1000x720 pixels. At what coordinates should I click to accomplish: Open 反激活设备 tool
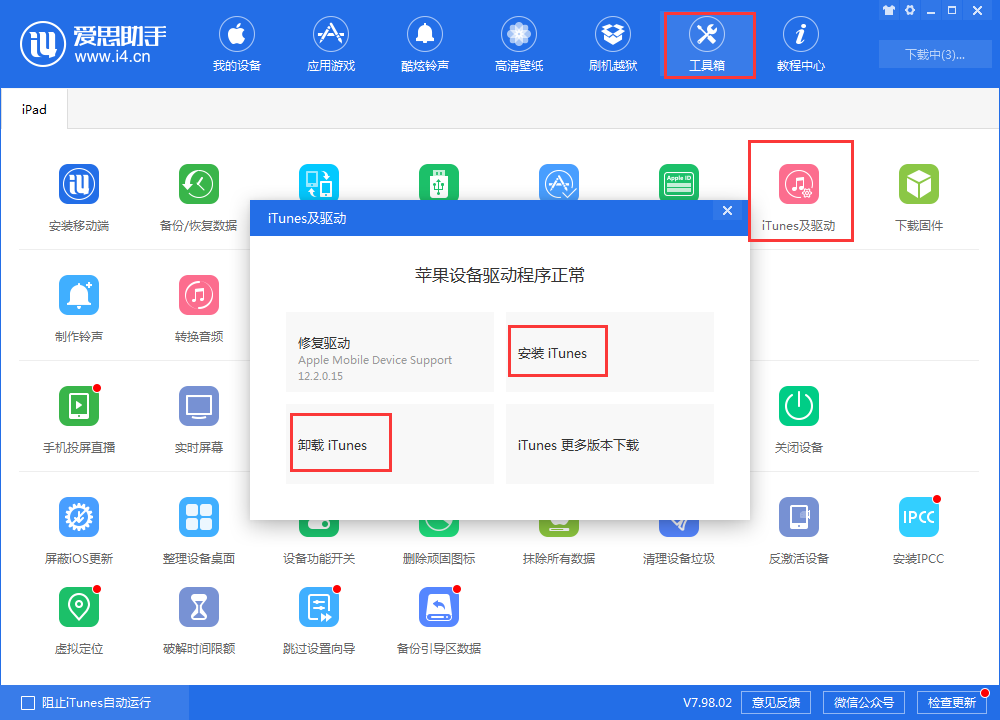tap(798, 531)
